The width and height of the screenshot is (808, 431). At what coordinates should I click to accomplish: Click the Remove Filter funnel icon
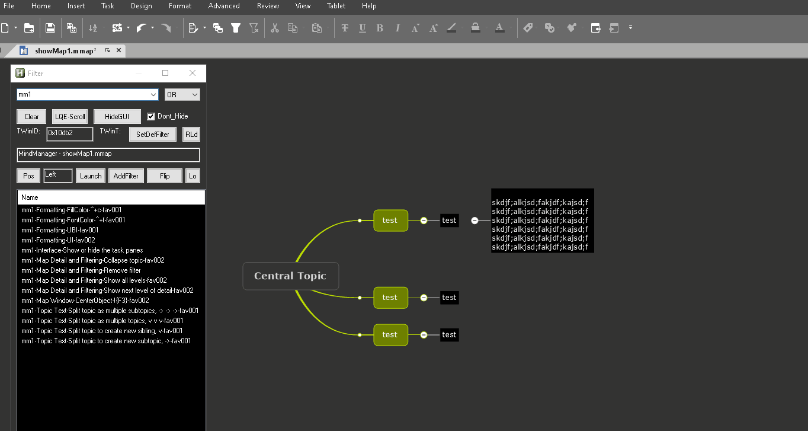coord(254,28)
